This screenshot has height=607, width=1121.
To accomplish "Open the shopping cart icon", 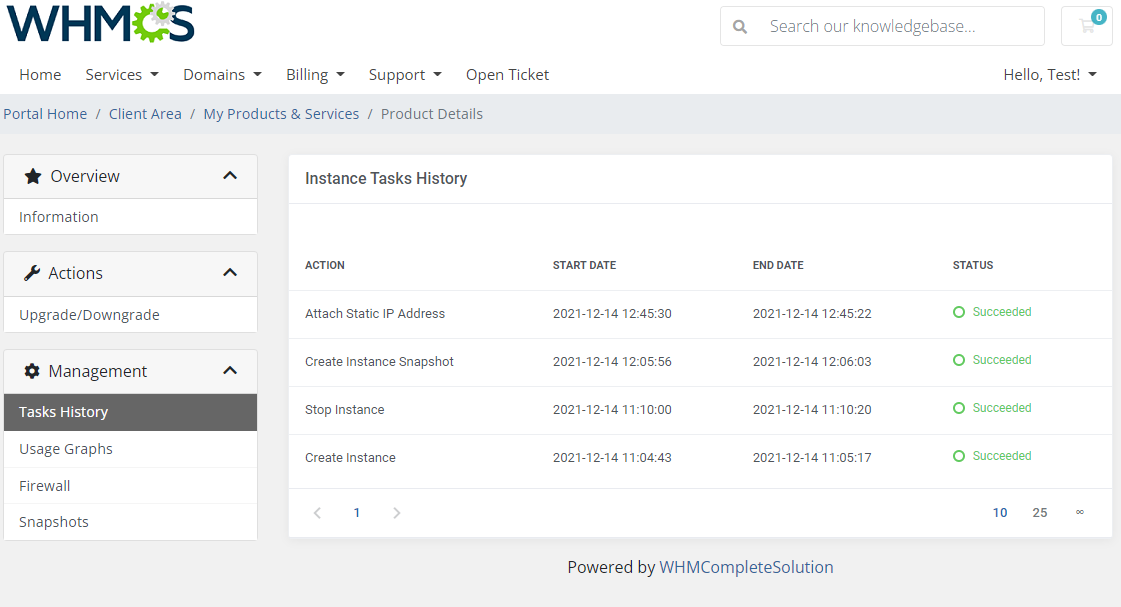I will click(x=1087, y=26).
